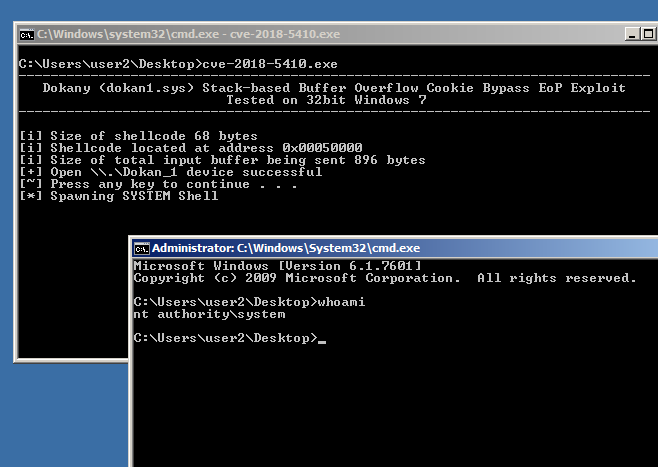This screenshot has height=467, width=658.
Task: Click the blinking prompt cursor in Administrator shell
Action: click(322, 340)
